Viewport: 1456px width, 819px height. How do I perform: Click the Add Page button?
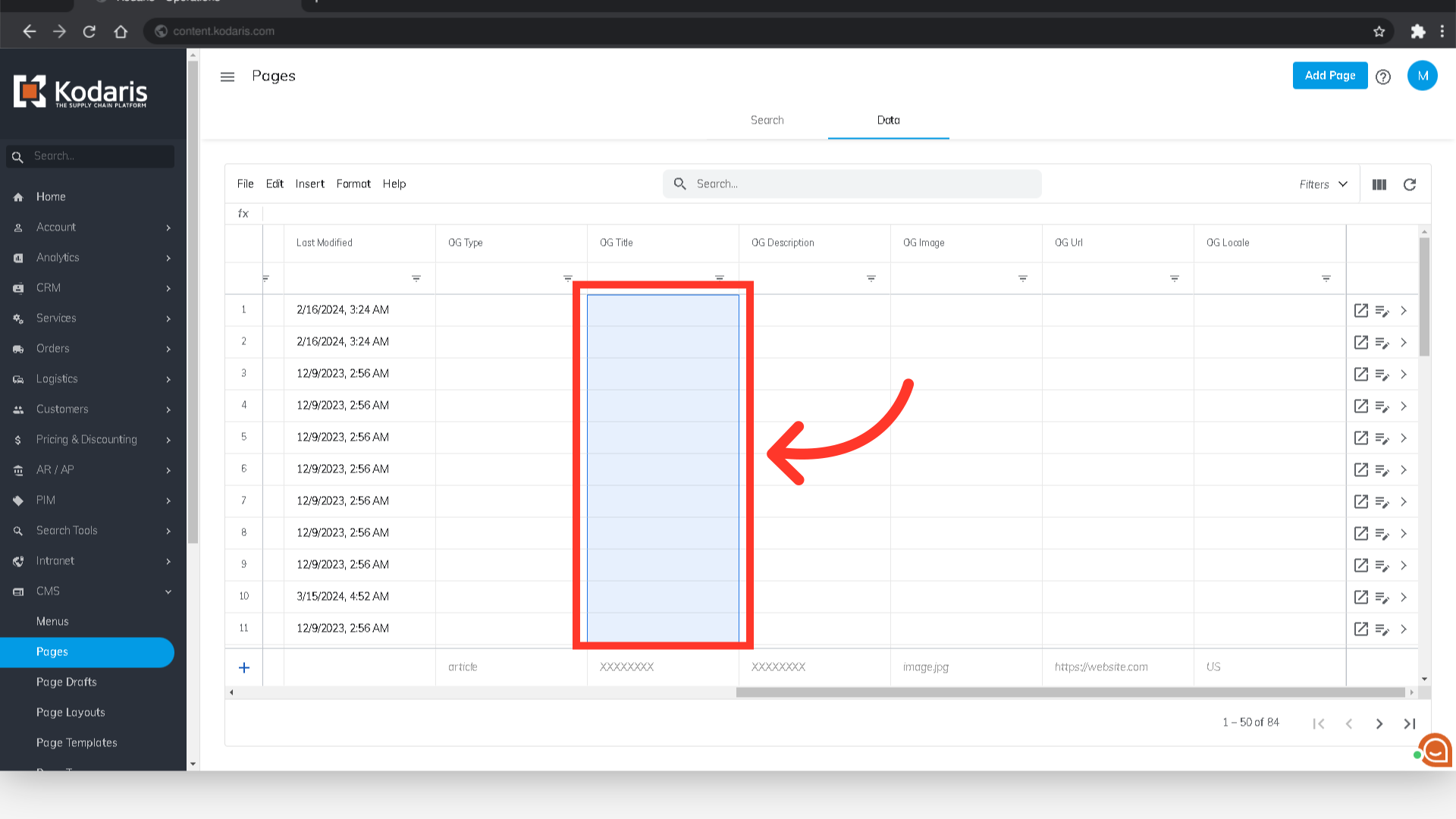click(1329, 75)
